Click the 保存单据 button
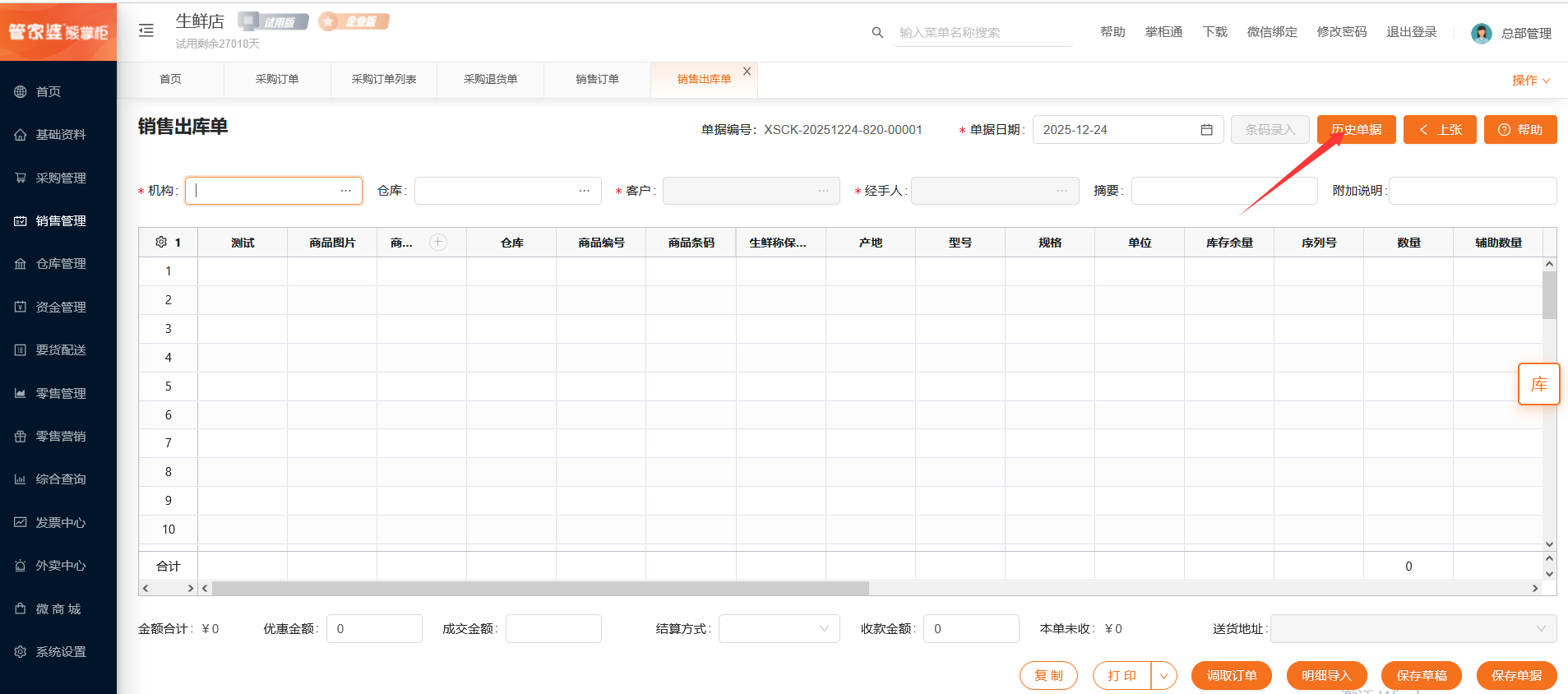The width and height of the screenshot is (1568, 694). pyautogui.click(x=1516, y=676)
